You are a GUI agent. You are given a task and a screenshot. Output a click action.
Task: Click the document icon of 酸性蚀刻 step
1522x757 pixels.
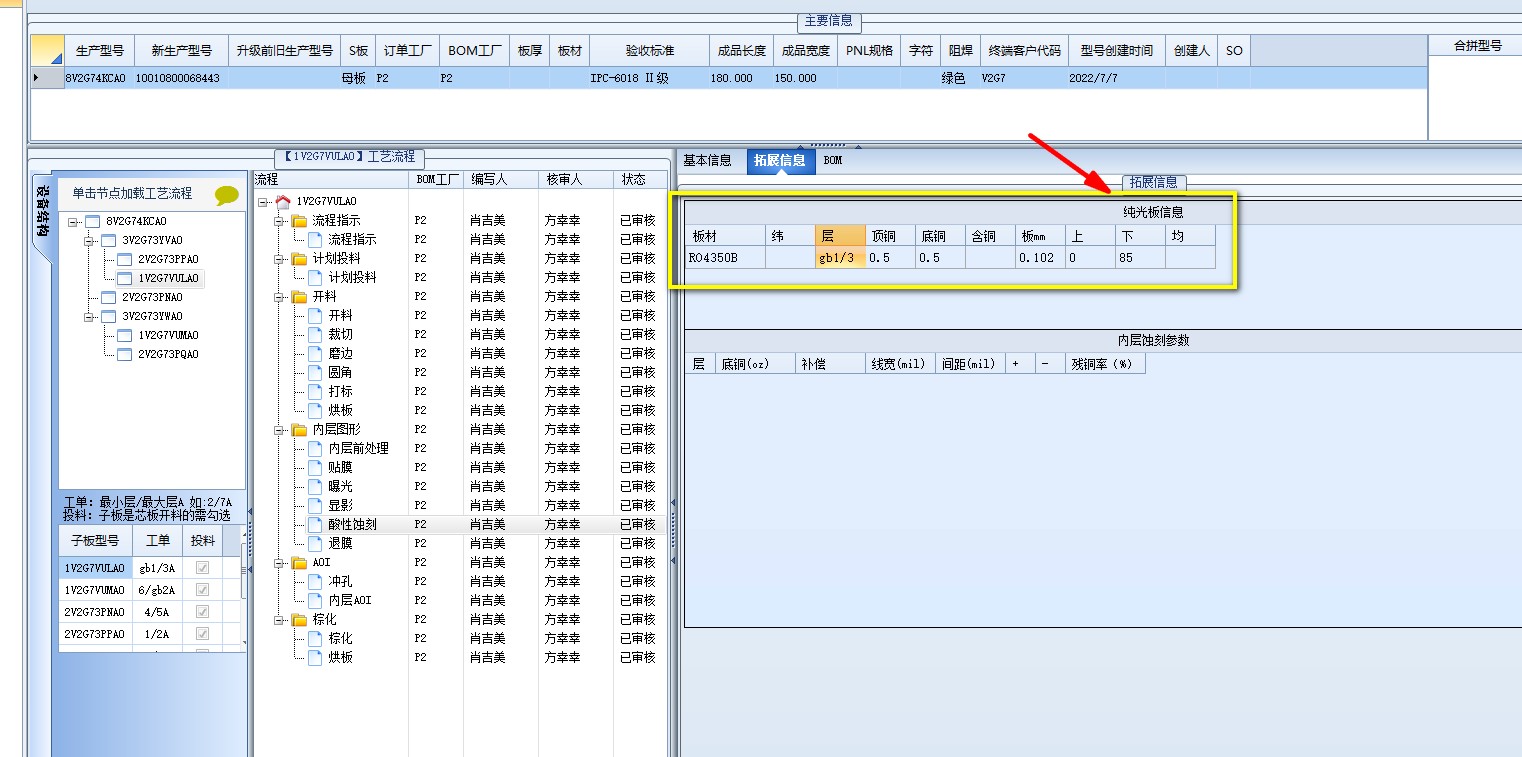(x=315, y=524)
